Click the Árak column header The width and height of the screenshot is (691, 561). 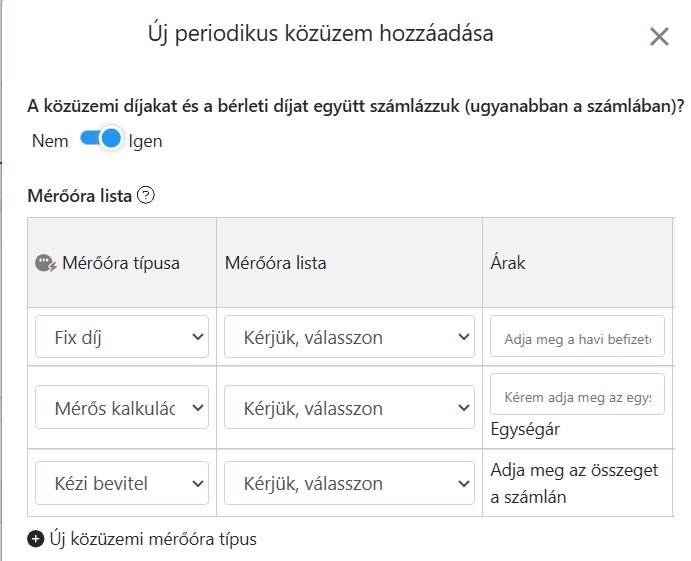pyautogui.click(x=507, y=263)
